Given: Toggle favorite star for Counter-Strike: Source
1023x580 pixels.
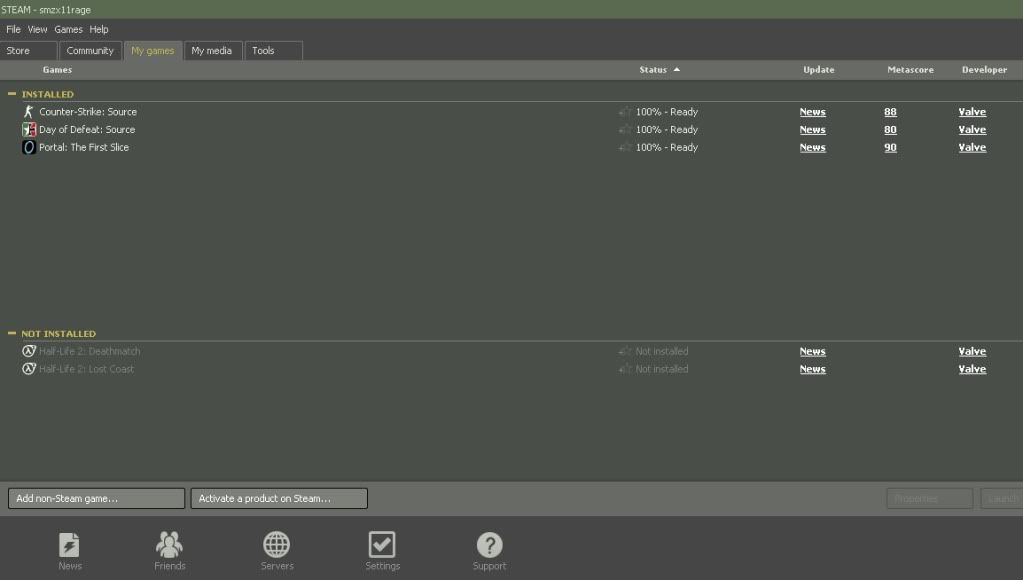Looking at the screenshot, I should (625, 112).
